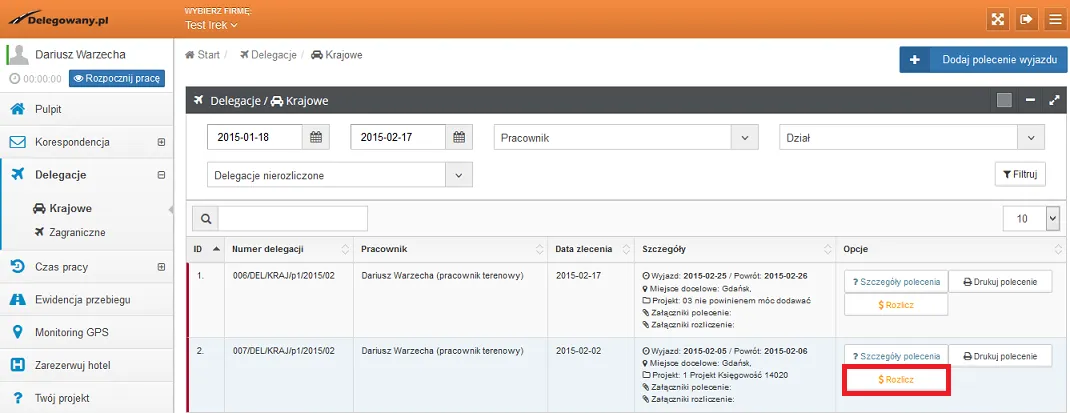
Task: Click the fullscreen icon in top header
Action: (x=998, y=19)
